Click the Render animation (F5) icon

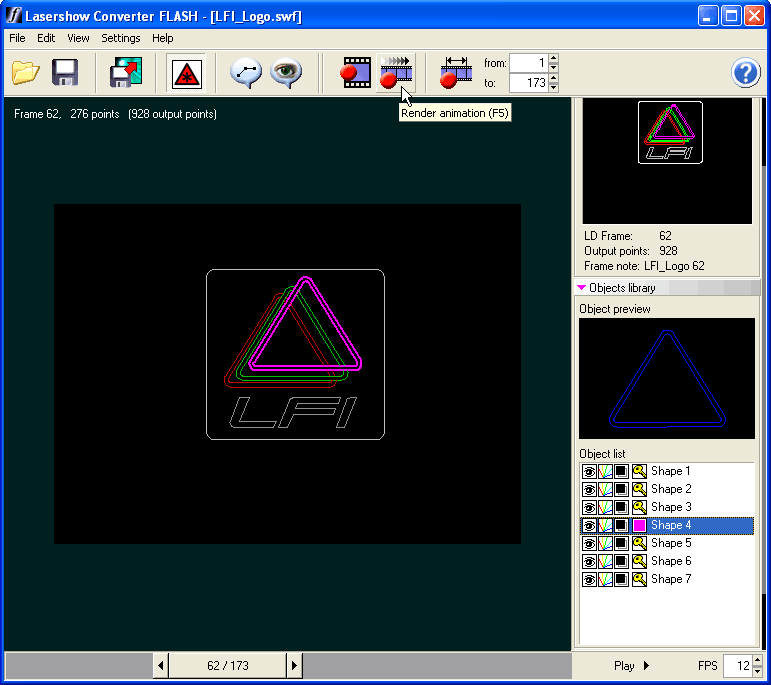(x=396, y=73)
